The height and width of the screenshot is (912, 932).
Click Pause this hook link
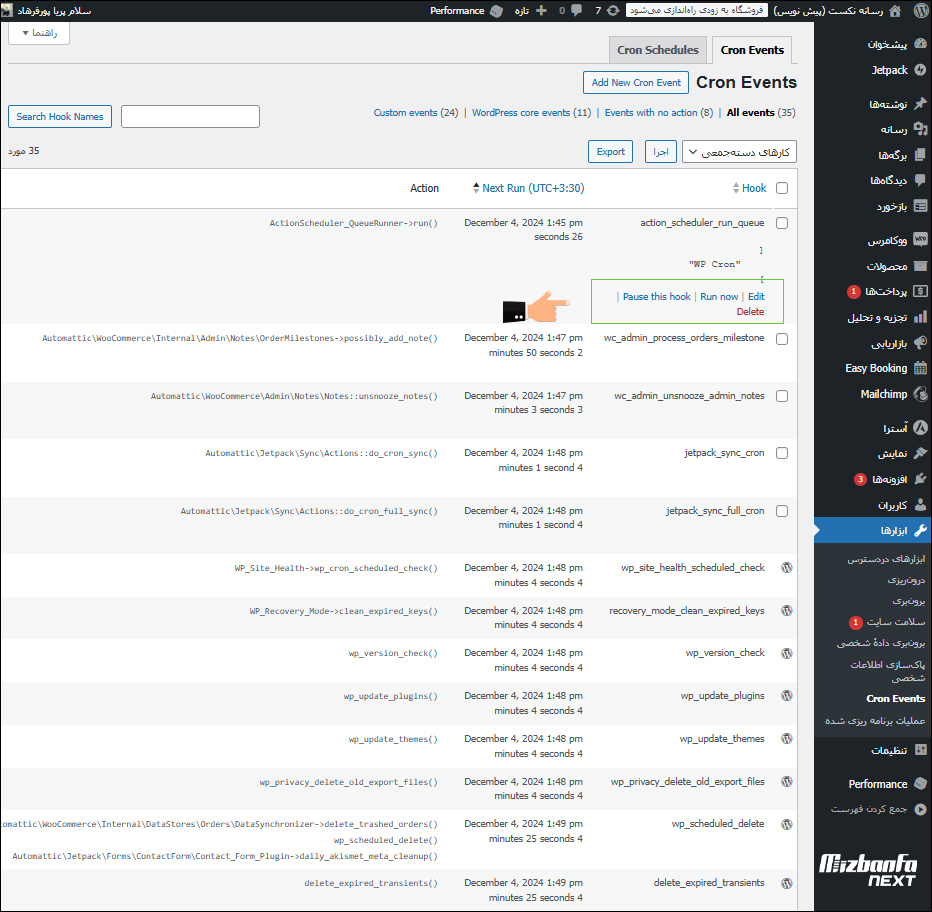[x=657, y=297]
